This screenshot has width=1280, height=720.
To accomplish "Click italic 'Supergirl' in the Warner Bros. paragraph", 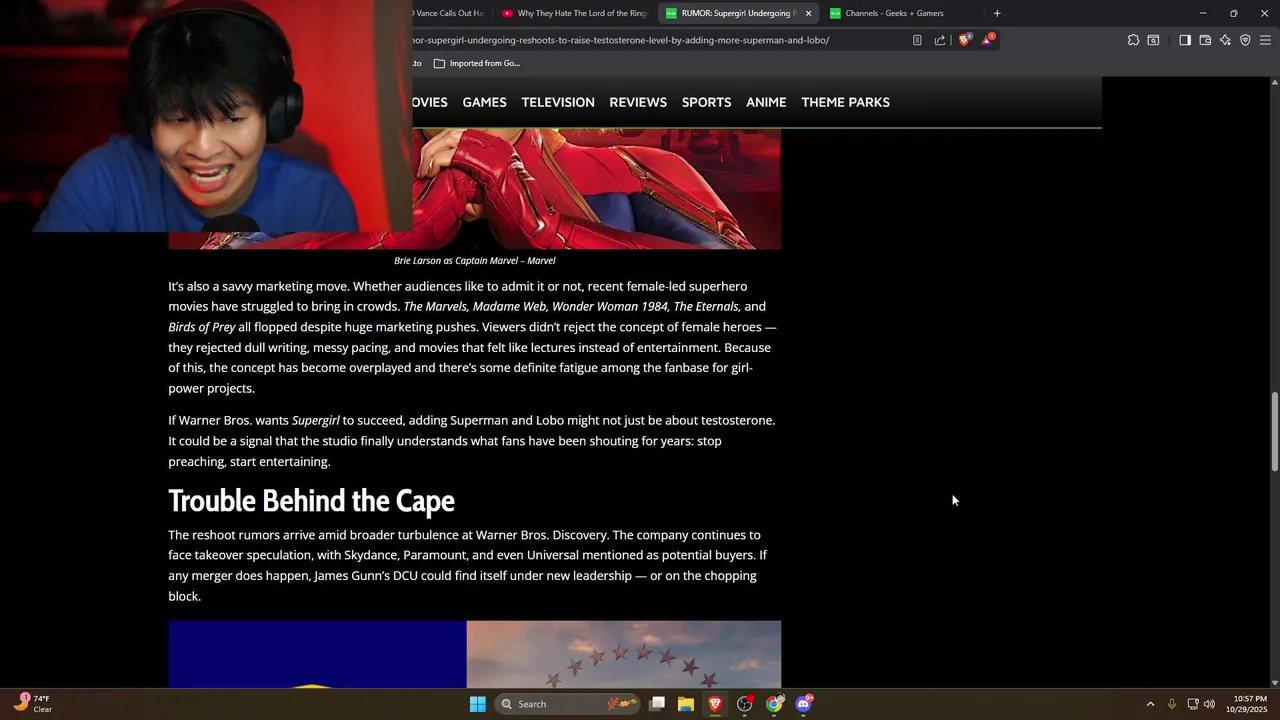I will [x=315, y=421].
